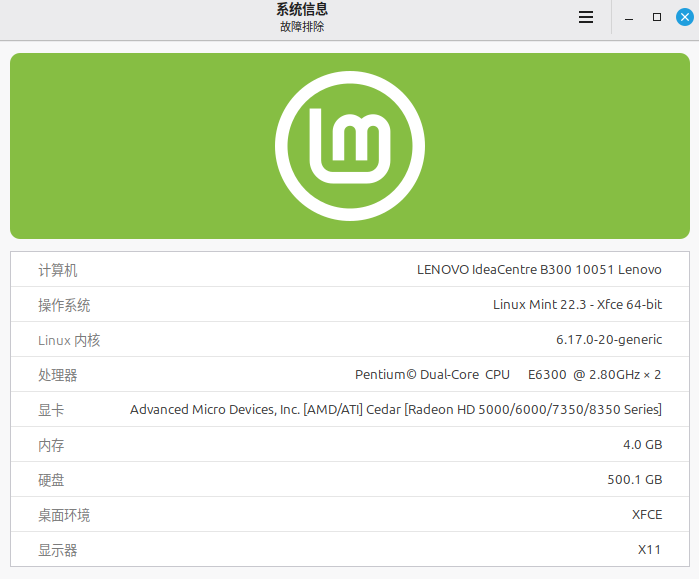Close the 系统信息 window

(685, 17)
